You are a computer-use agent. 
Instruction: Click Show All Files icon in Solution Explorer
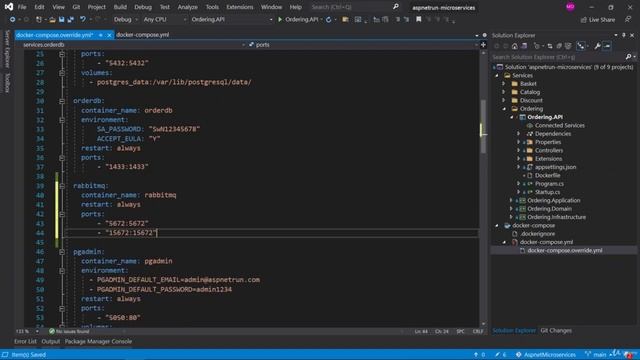coord(568,46)
